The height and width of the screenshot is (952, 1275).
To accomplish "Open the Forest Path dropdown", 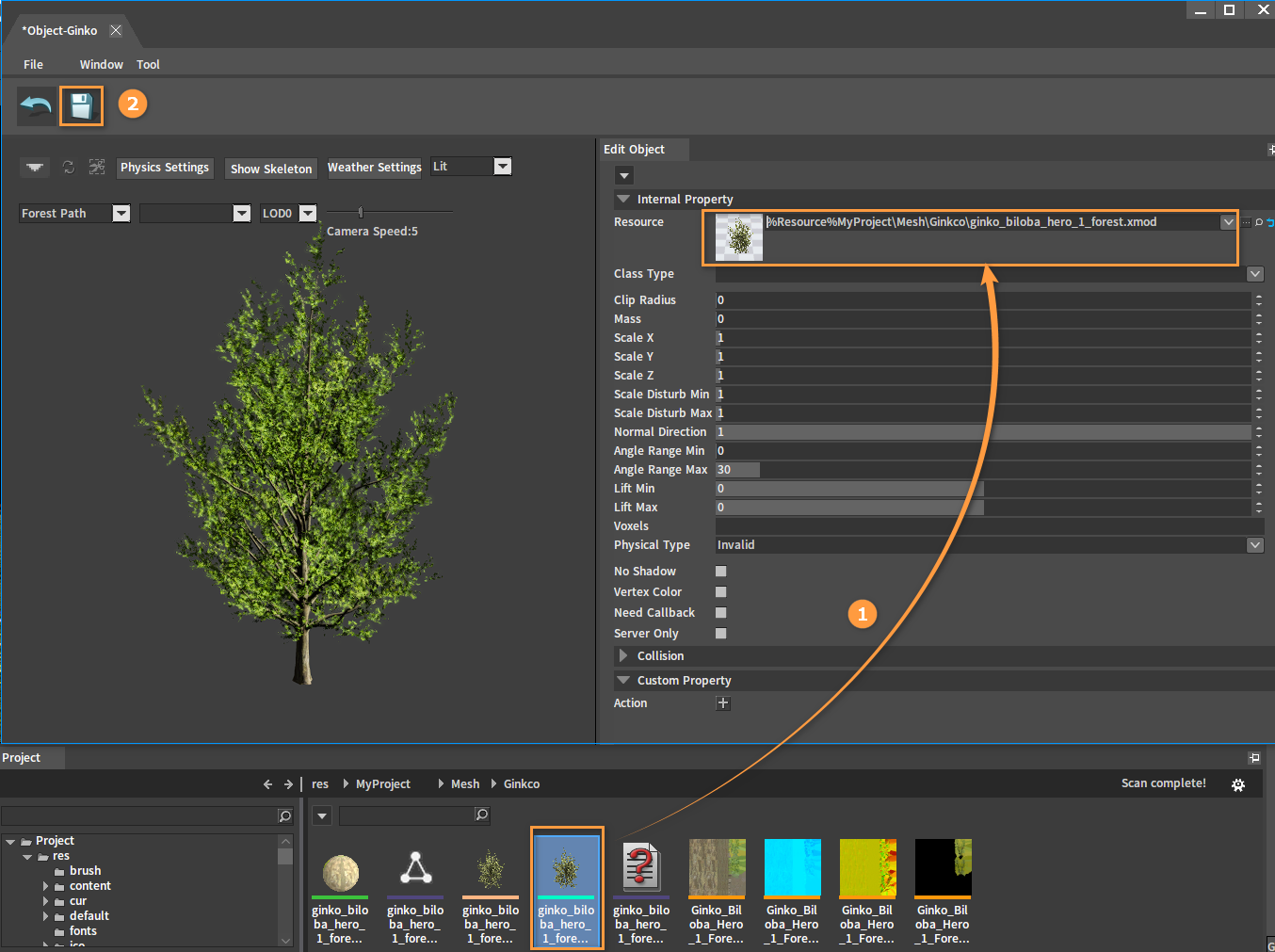I will 121,214.
